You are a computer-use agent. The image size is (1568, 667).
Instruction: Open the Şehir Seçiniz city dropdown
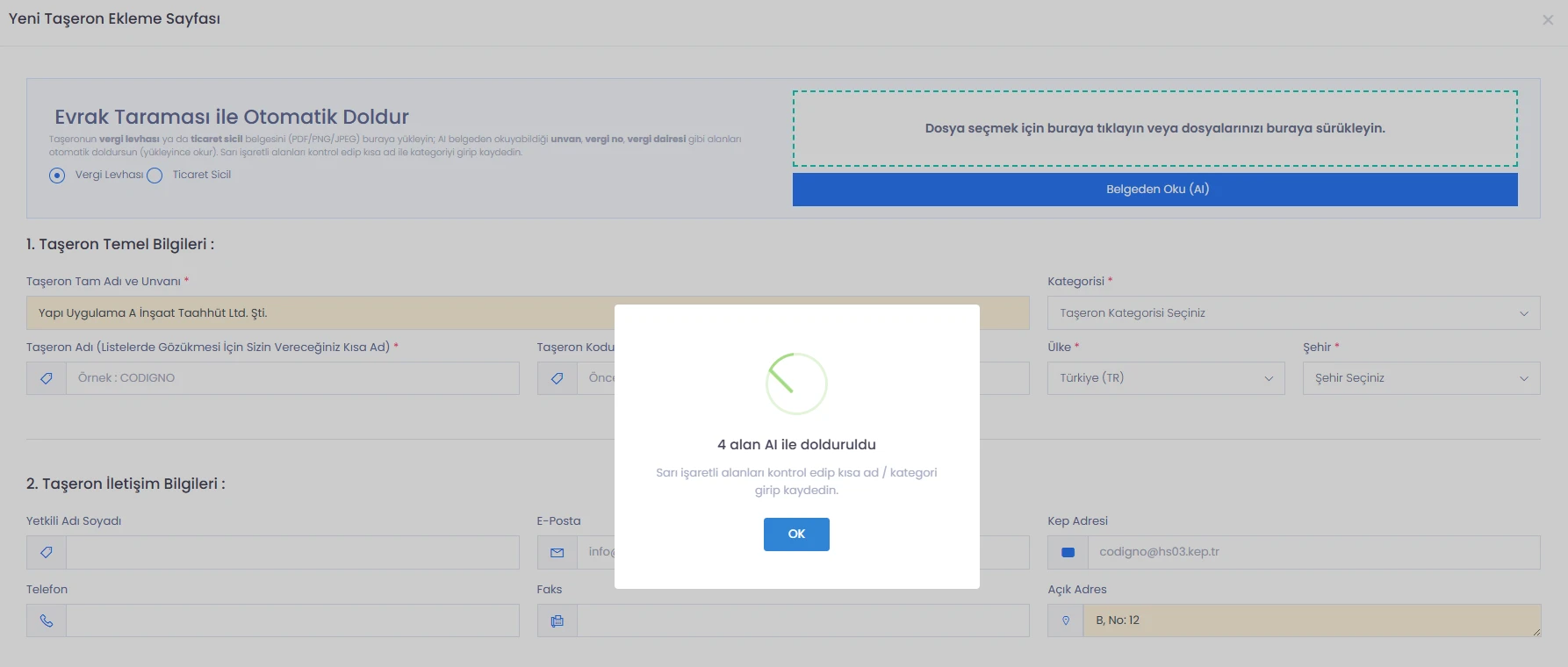tap(1421, 378)
